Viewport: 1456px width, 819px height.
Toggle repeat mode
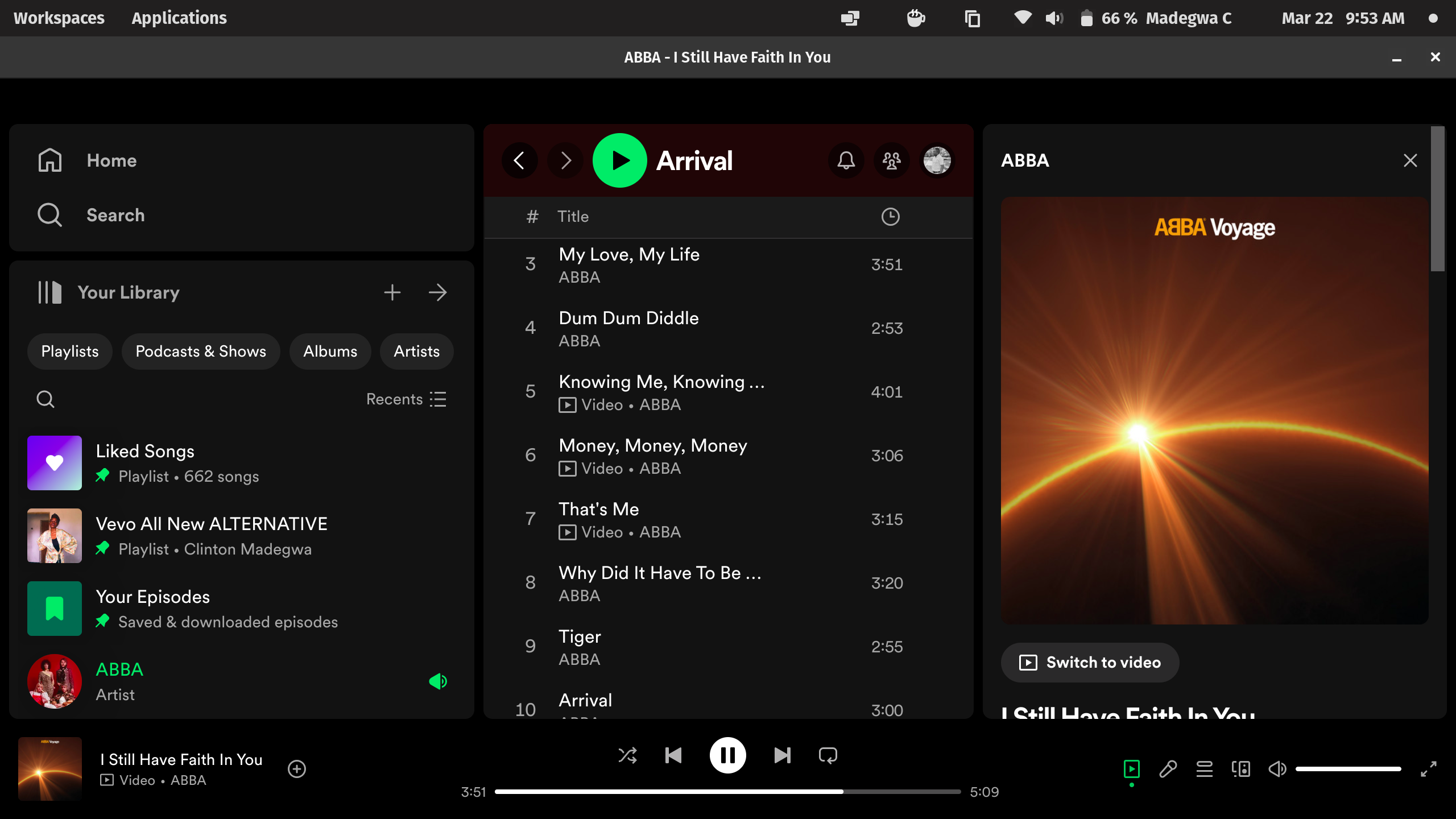[828, 755]
